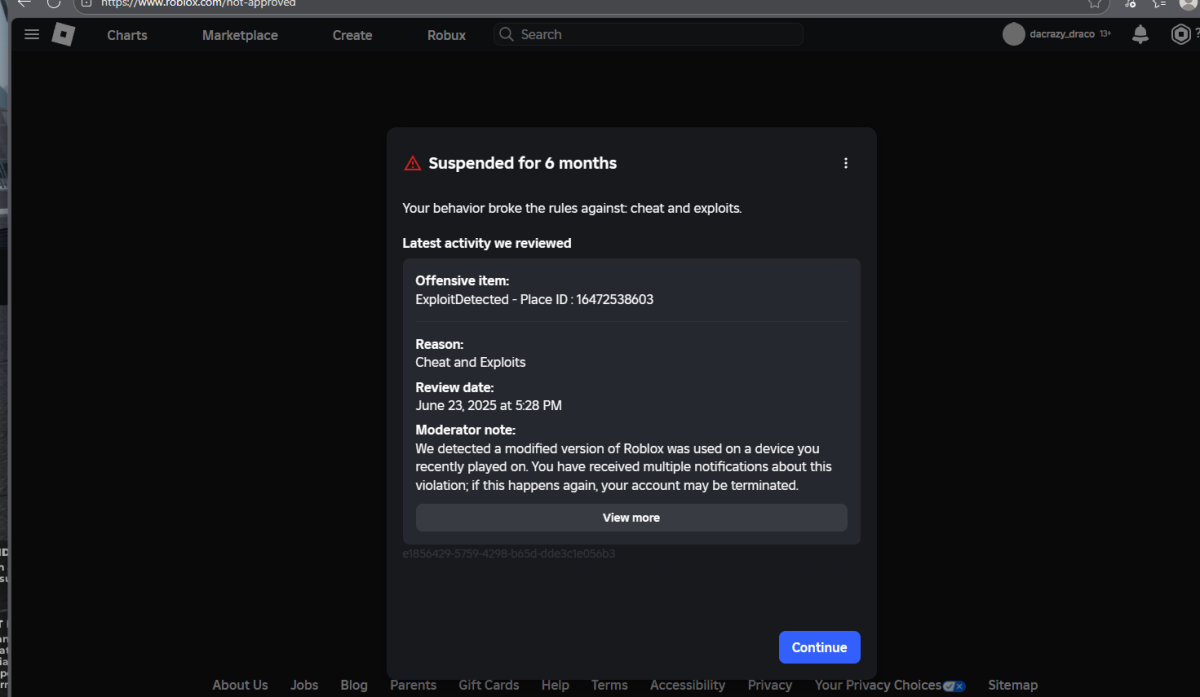Image resolution: width=1200 pixels, height=697 pixels.
Task: Click the Roblox logo icon
Action: click(63, 35)
